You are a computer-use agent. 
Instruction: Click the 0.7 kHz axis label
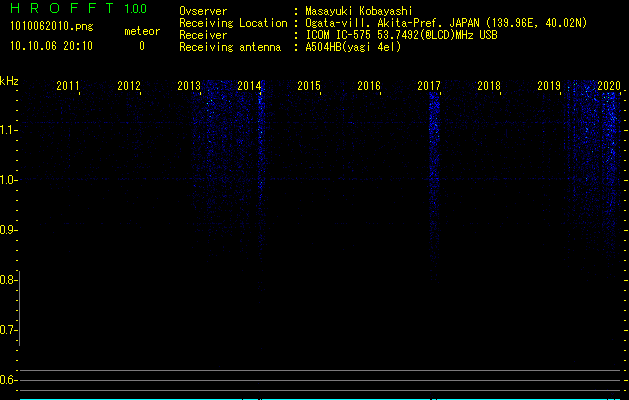pyautogui.click(x=8, y=330)
